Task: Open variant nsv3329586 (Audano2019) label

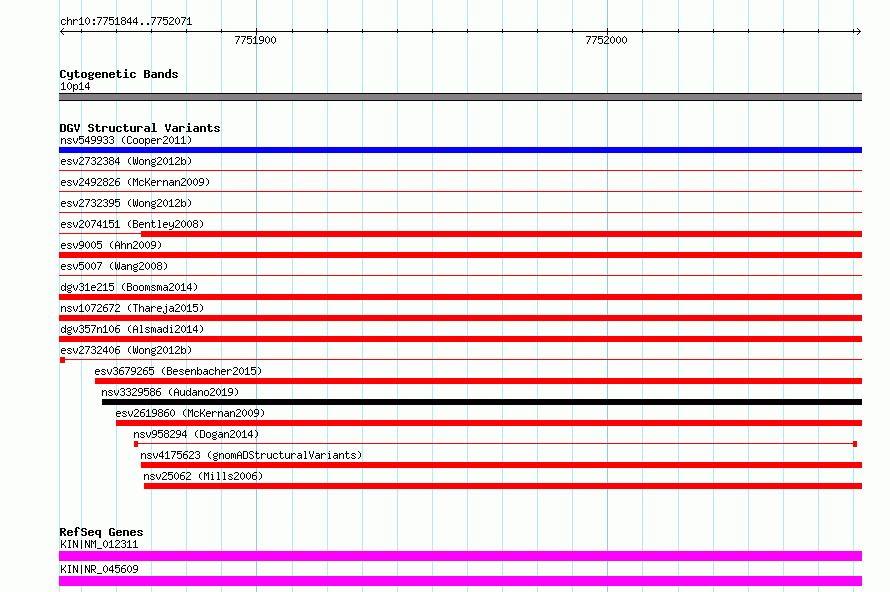Action: click(x=170, y=392)
